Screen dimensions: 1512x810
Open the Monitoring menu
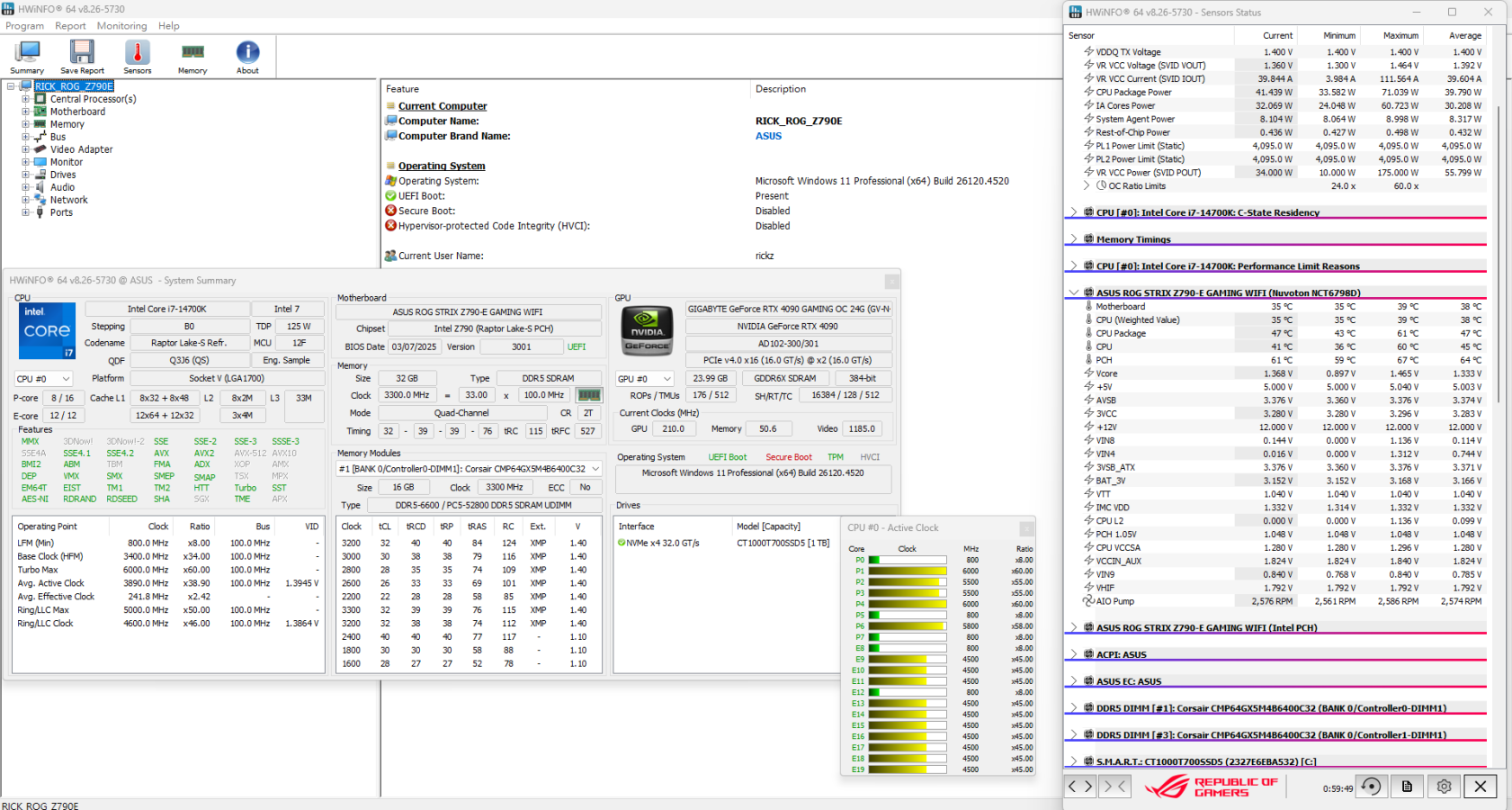click(x=121, y=26)
